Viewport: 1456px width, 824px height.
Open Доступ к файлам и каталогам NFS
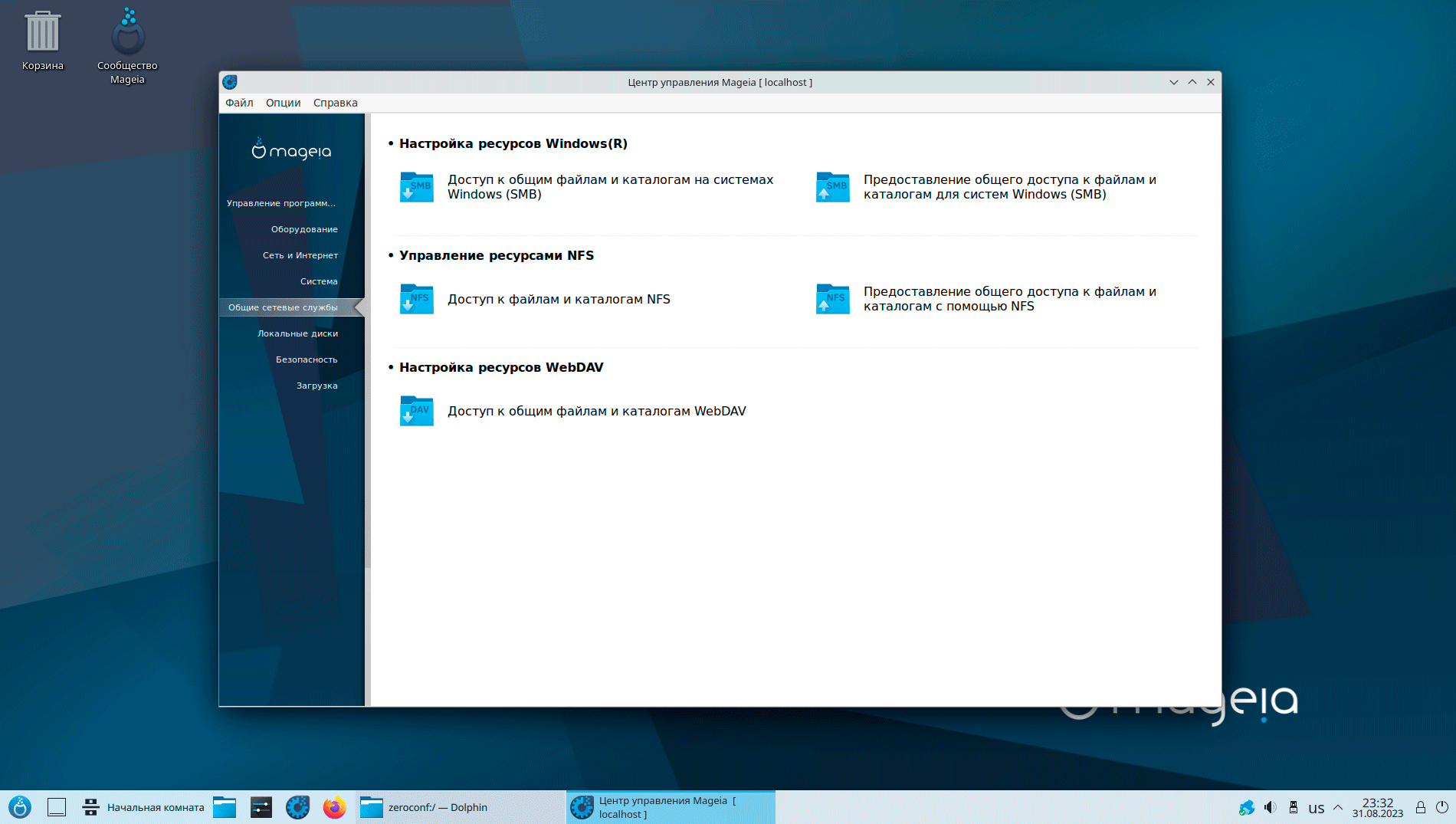click(559, 299)
